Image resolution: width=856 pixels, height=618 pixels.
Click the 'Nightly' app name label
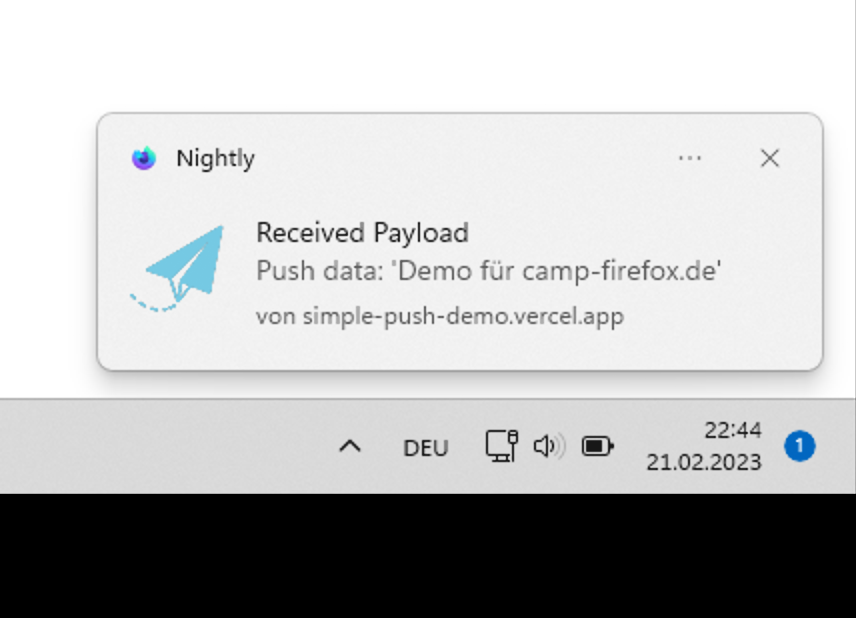tap(215, 158)
